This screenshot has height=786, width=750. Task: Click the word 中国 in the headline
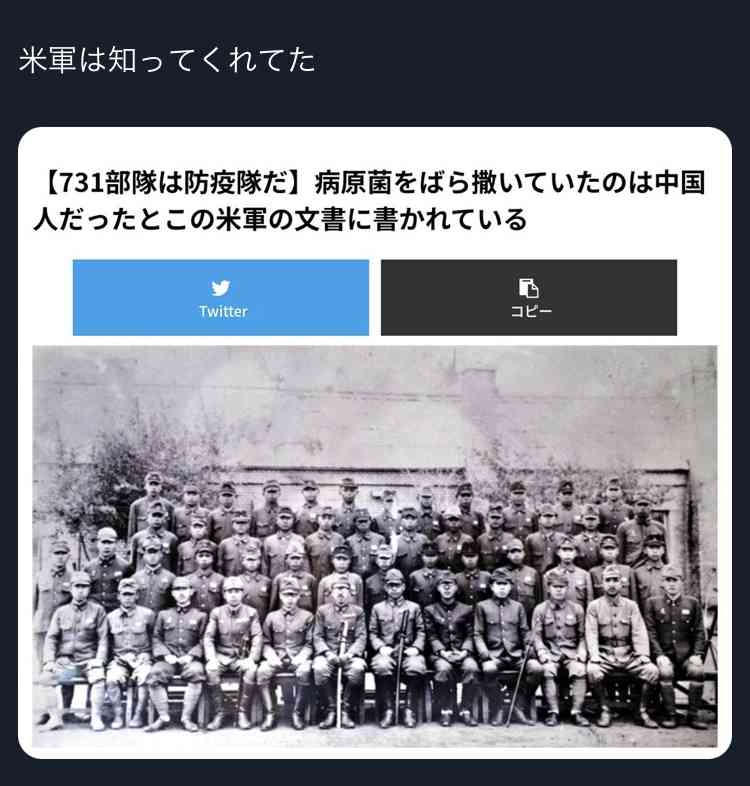(680, 182)
